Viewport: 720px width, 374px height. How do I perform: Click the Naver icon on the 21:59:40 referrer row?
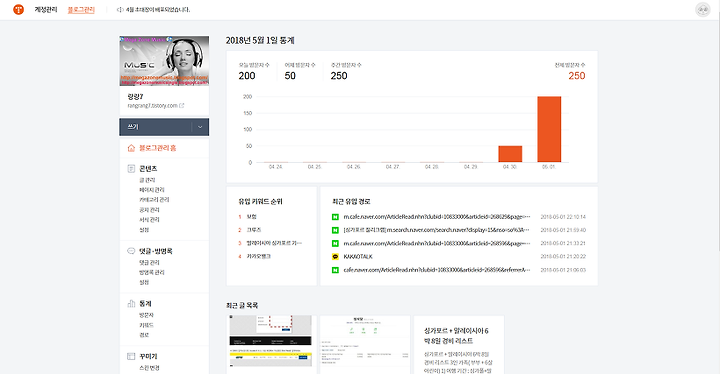(x=335, y=230)
